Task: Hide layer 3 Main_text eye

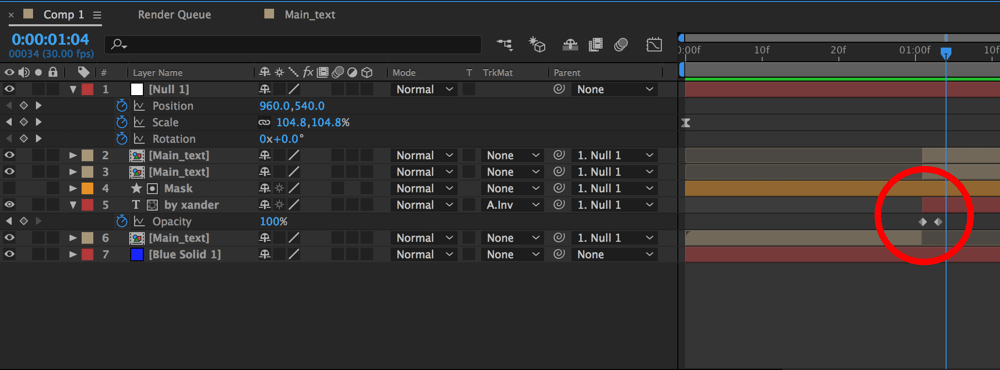Action: tap(9, 172)
